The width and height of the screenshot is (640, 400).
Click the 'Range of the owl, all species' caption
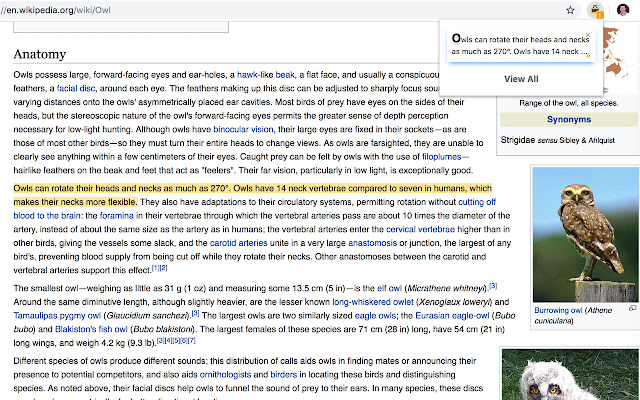569,103
